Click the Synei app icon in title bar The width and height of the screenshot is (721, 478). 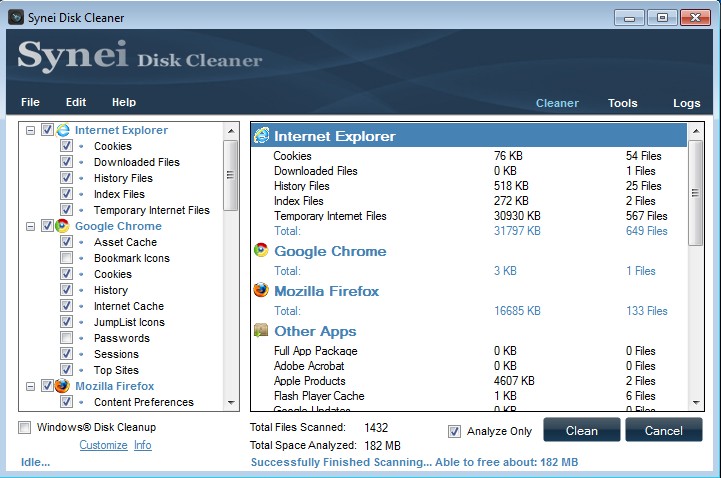click(15, 15)
